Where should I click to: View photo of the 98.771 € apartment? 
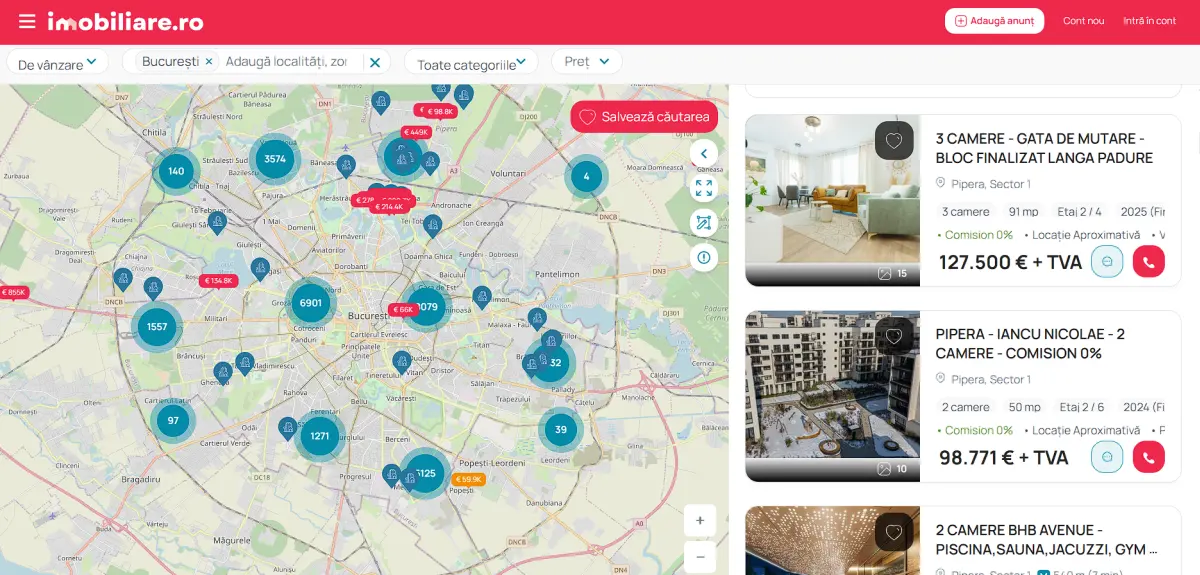click(832, 396)
